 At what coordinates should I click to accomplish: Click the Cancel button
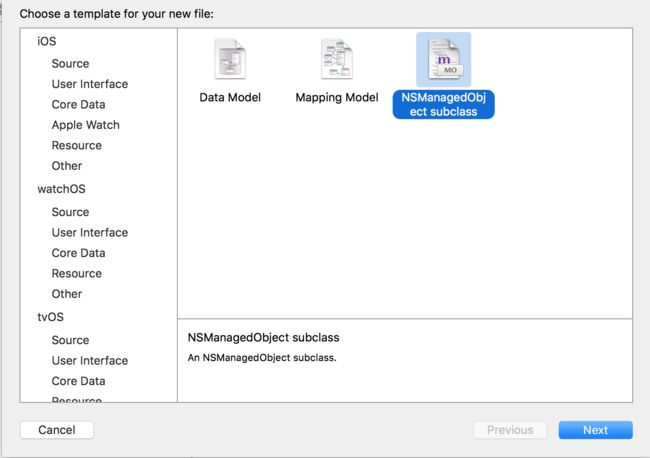point(57,430)
